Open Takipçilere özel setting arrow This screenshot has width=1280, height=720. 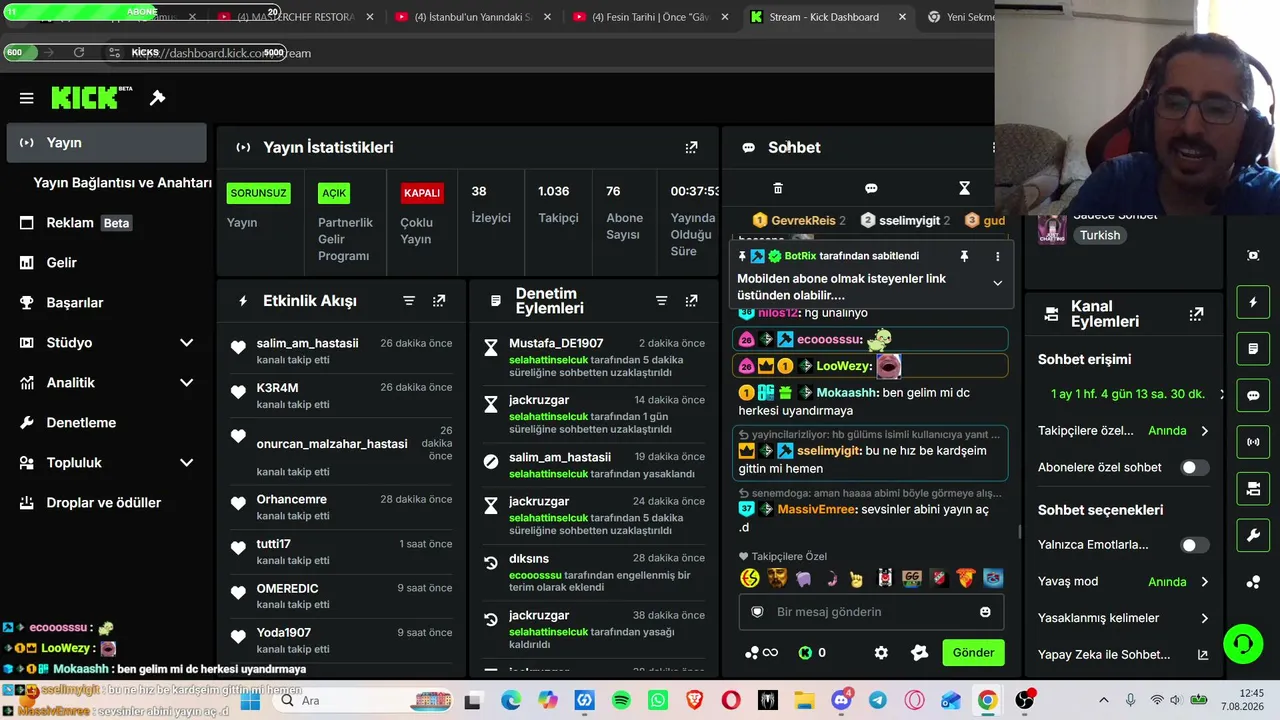click(x=1204, y=431)
